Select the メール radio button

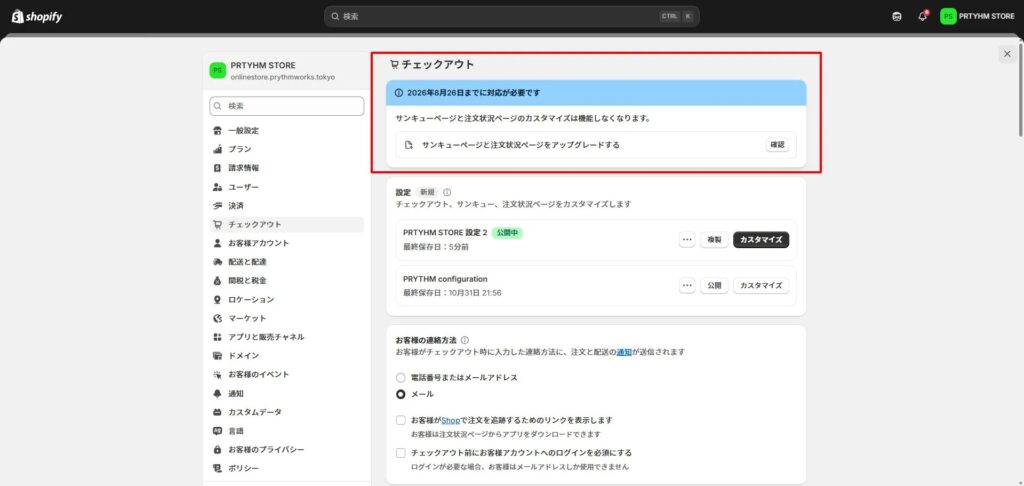[401, 395]
